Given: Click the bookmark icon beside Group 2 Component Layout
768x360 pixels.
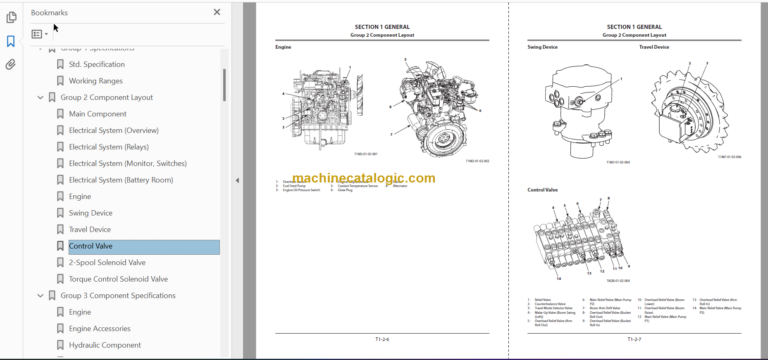Looking at the screenshot, I should (52, 97).
